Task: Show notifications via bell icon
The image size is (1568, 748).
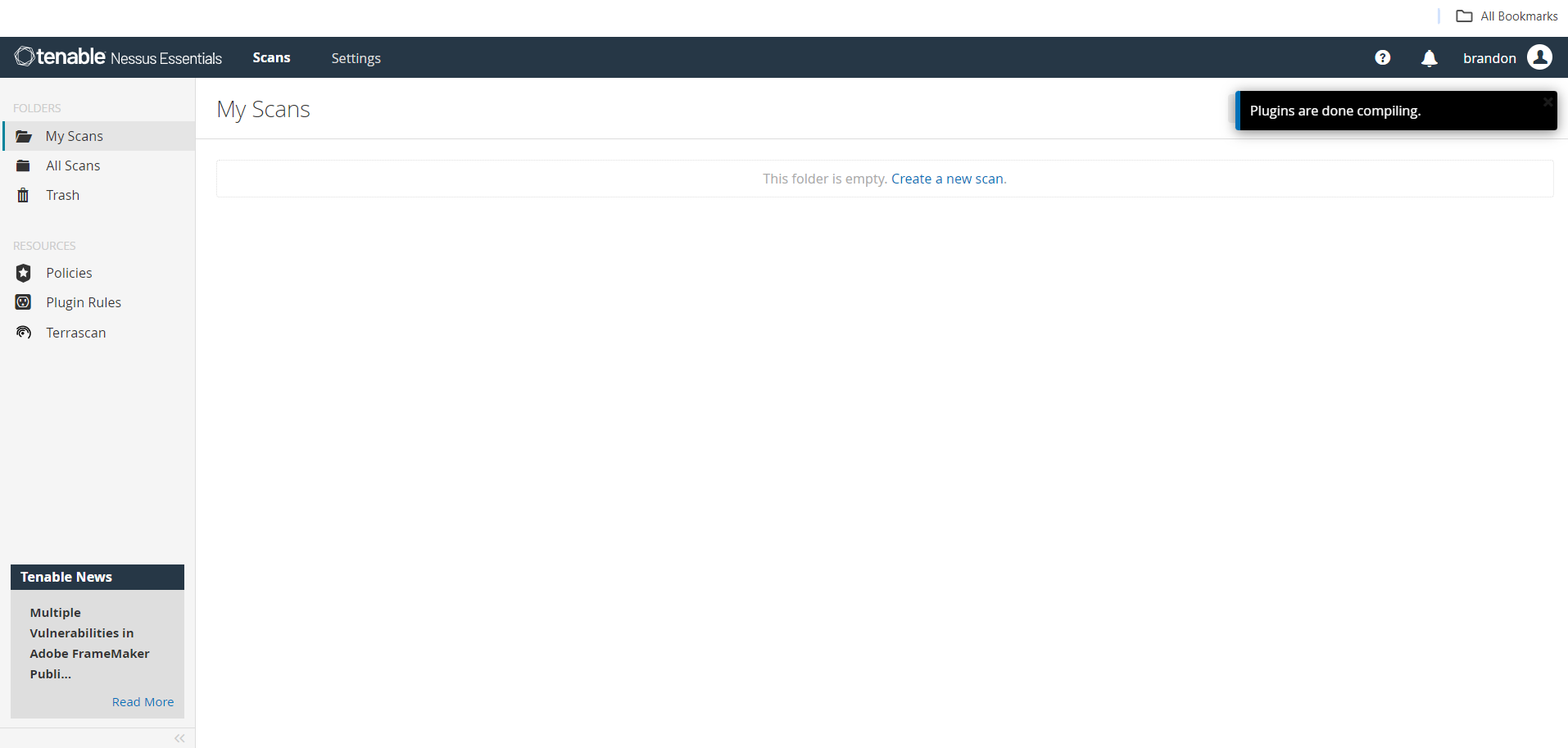Action: (1429, 58)
